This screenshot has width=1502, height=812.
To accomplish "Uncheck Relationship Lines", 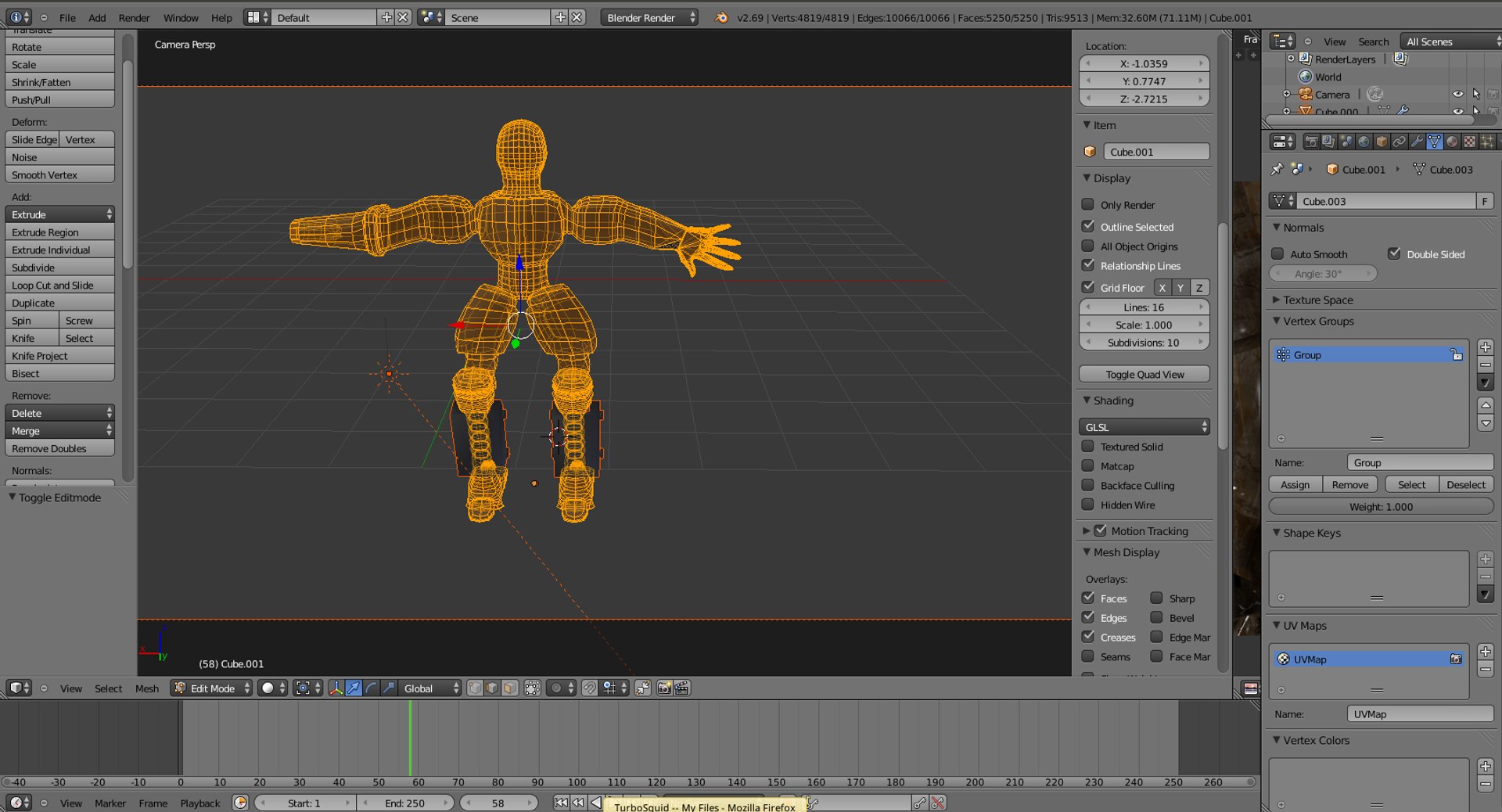I will click(1087, 265).
